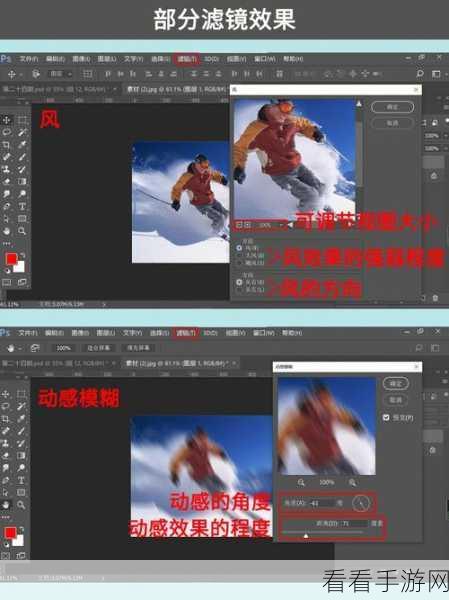The image size is (449, 600).
Task: Open the File menu in the Wind screenshot
Action: (29, 59)
